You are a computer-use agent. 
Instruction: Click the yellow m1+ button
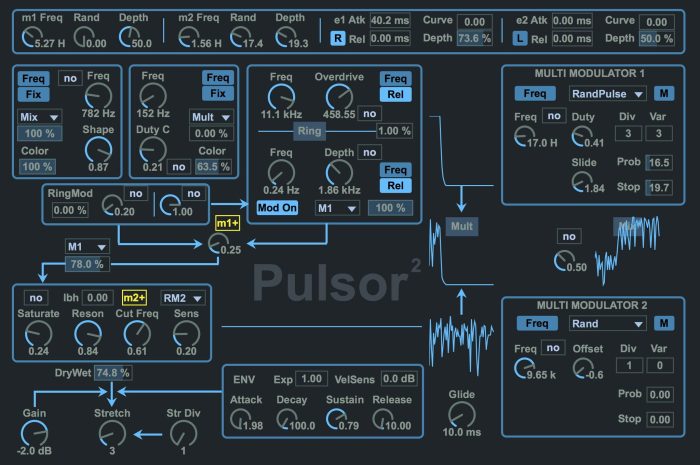click(227, 223)
